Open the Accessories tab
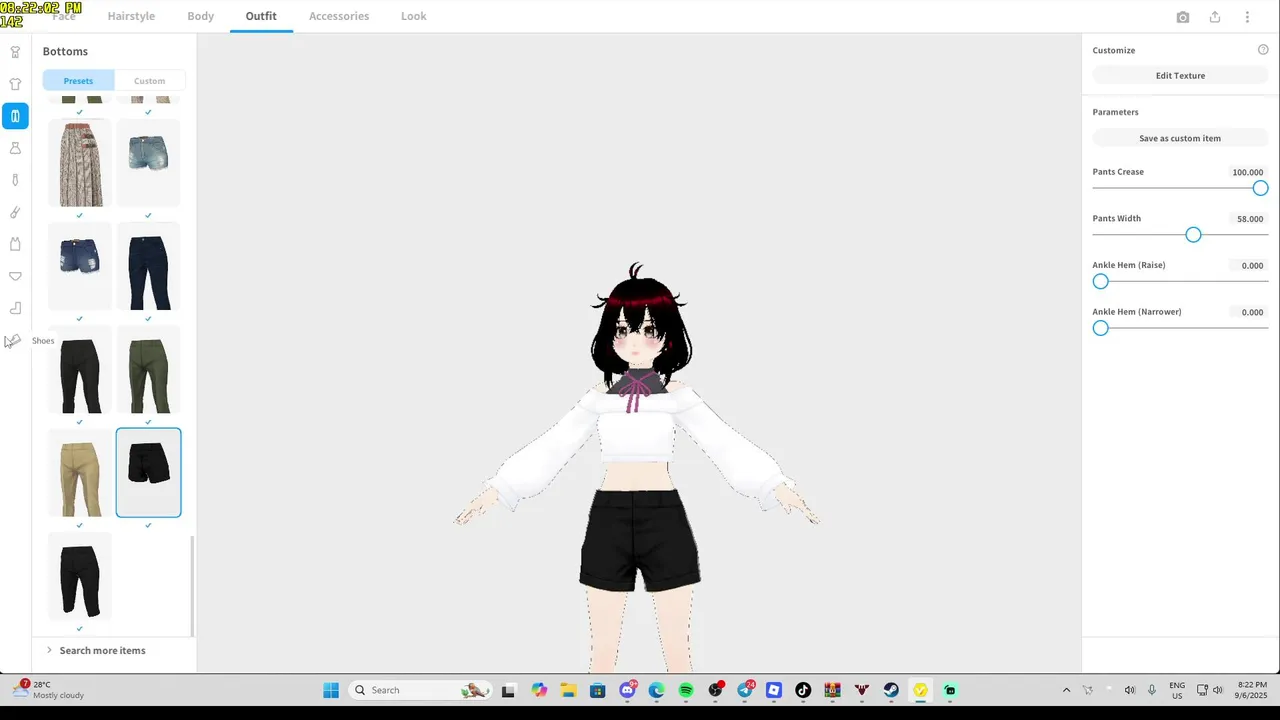The height and width of the screenshot is (720, 1280). tap(339, 16)
